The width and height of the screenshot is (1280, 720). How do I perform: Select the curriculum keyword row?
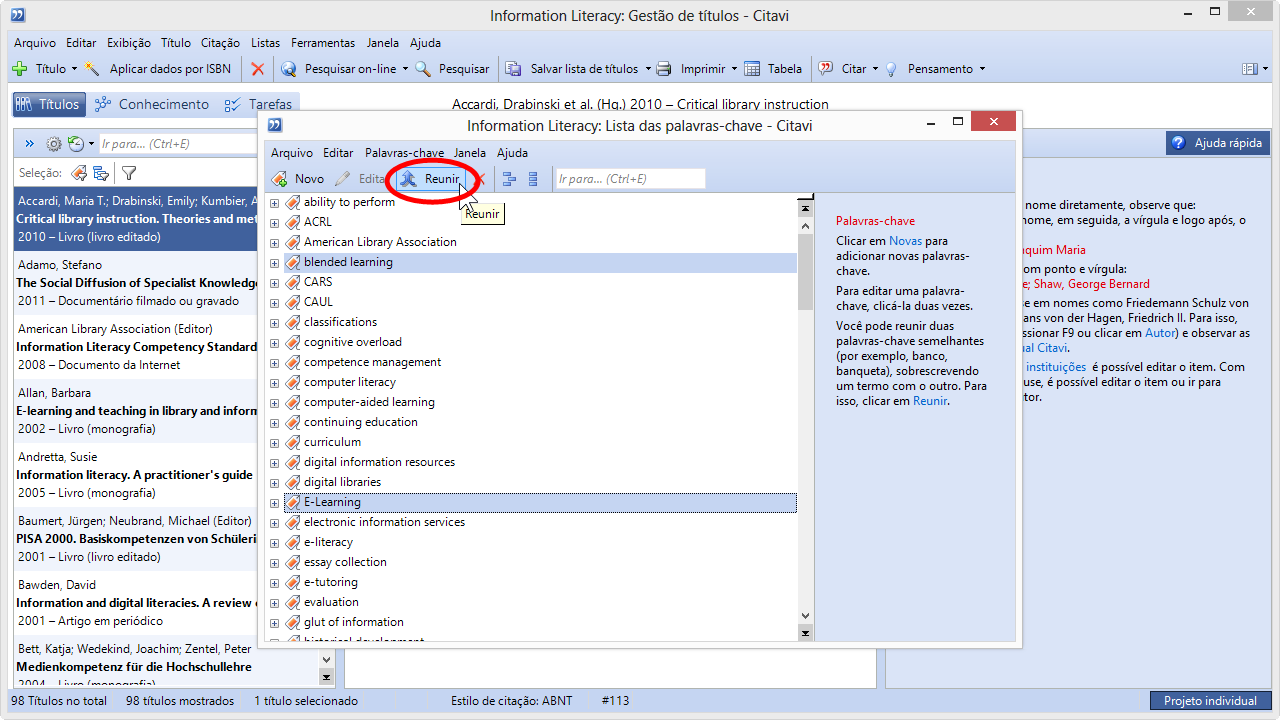(332, 442)
